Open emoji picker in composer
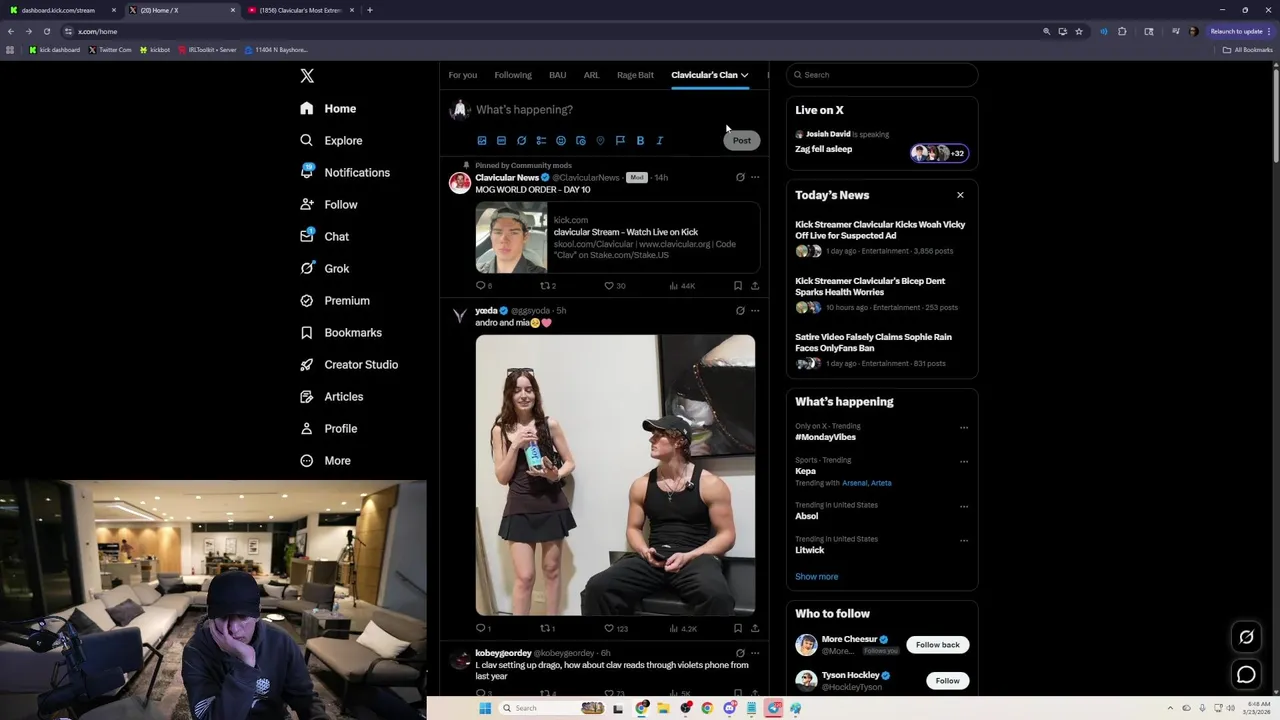 tap(561, 141)
